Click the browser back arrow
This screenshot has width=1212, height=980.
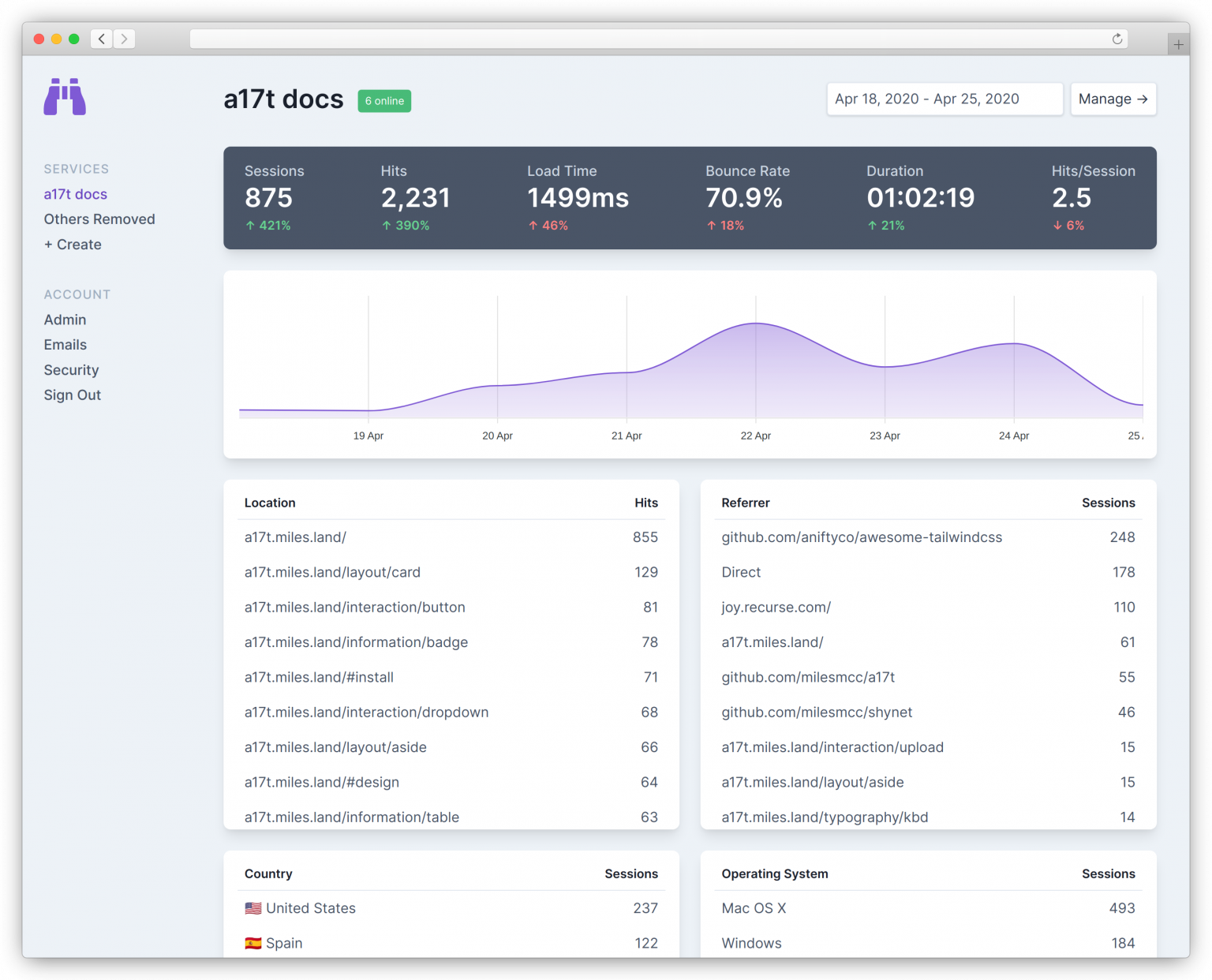click(x=101, y=38)
